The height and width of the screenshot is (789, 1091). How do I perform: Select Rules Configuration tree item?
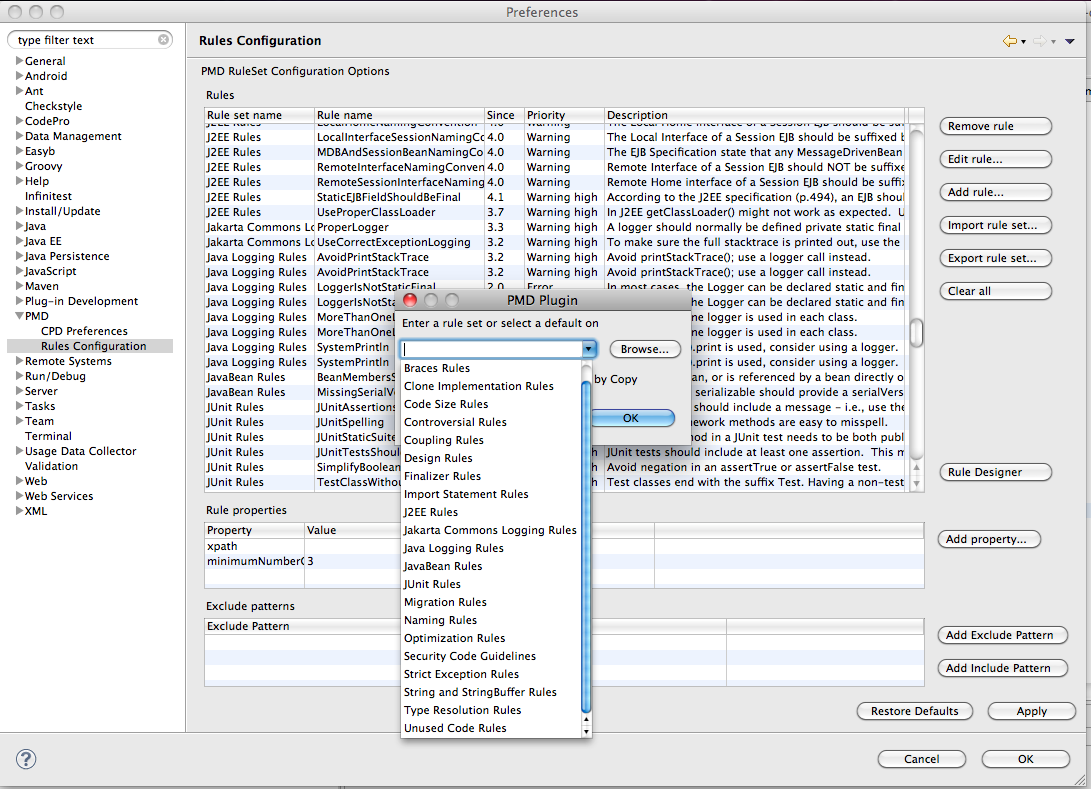point(93,346)
